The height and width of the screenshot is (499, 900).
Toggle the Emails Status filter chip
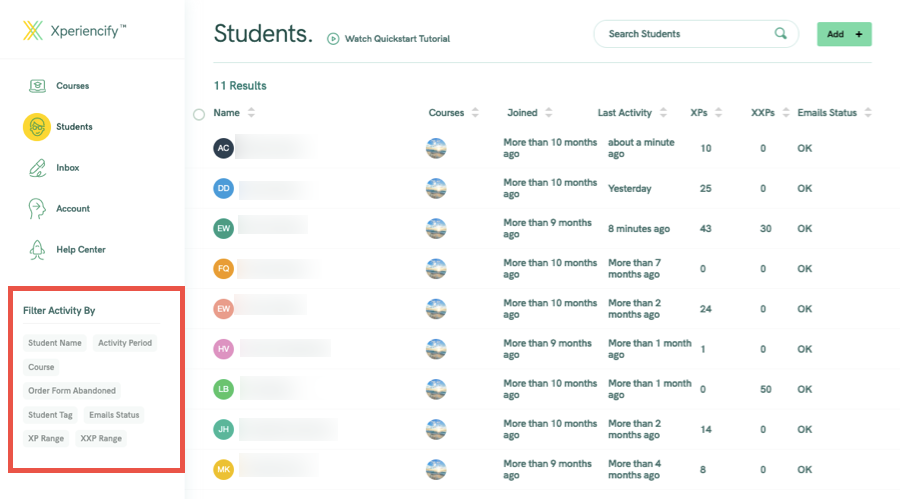click(114, 415)
